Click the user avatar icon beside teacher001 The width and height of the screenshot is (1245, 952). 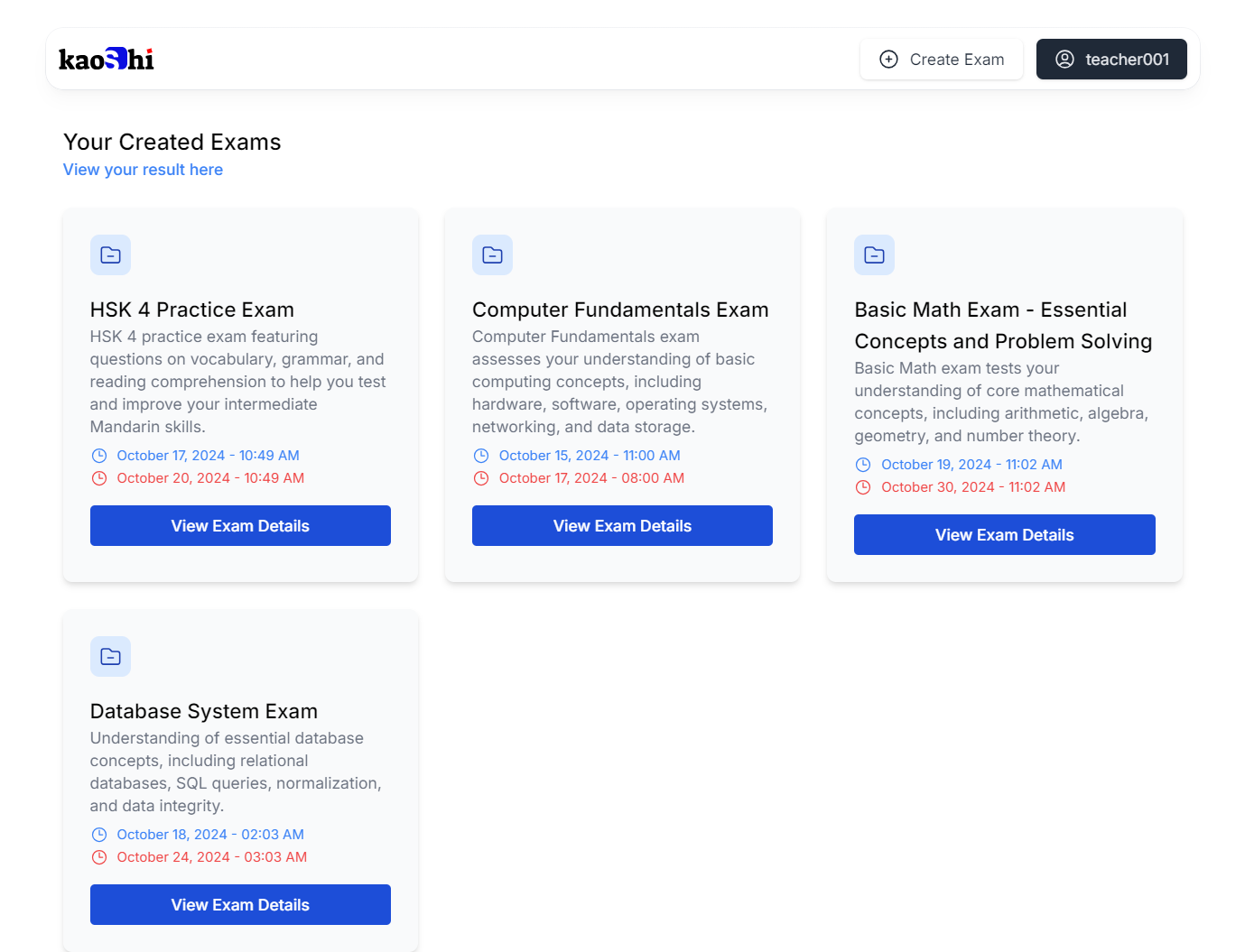(x=1064, y=60)
